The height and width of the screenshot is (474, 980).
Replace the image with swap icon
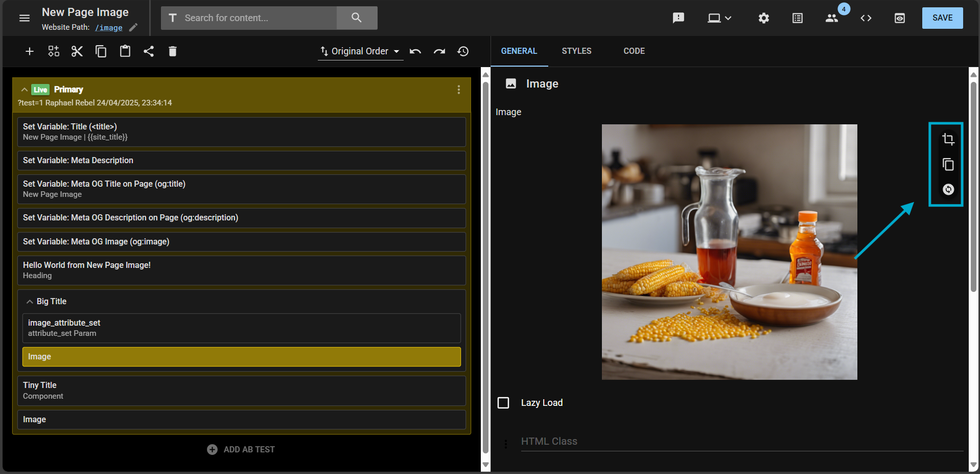[x=948, y=189]
